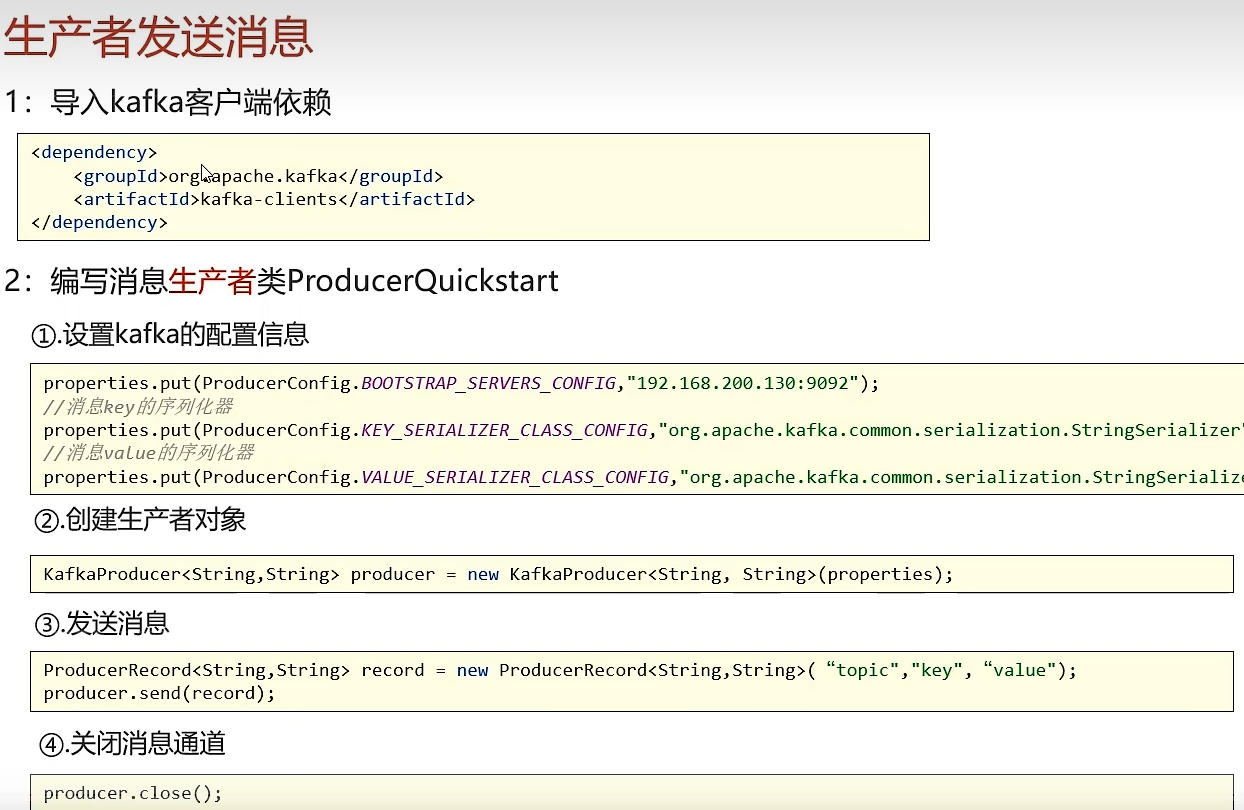Select the "producer.close();" line
Image resolution: width=1244 pixels, height=810 pixels.
133,793
